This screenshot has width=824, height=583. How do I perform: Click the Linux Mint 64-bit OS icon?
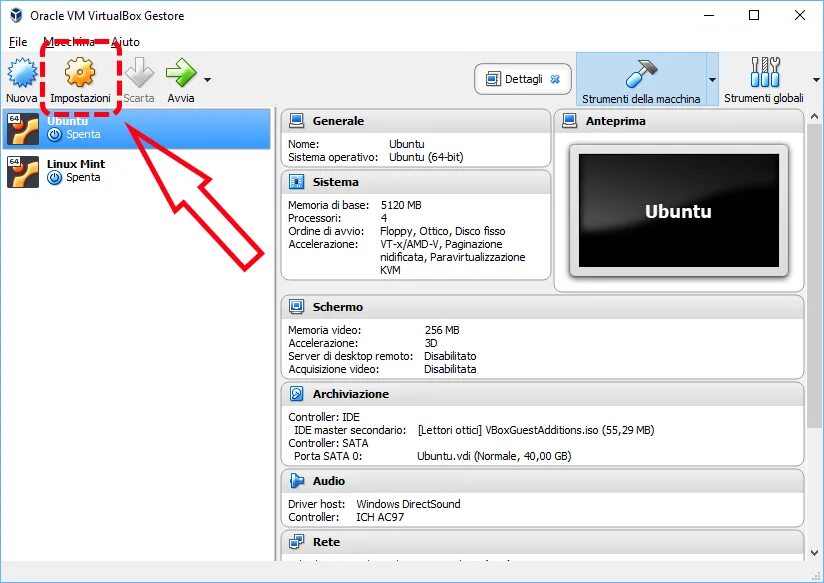23,172
